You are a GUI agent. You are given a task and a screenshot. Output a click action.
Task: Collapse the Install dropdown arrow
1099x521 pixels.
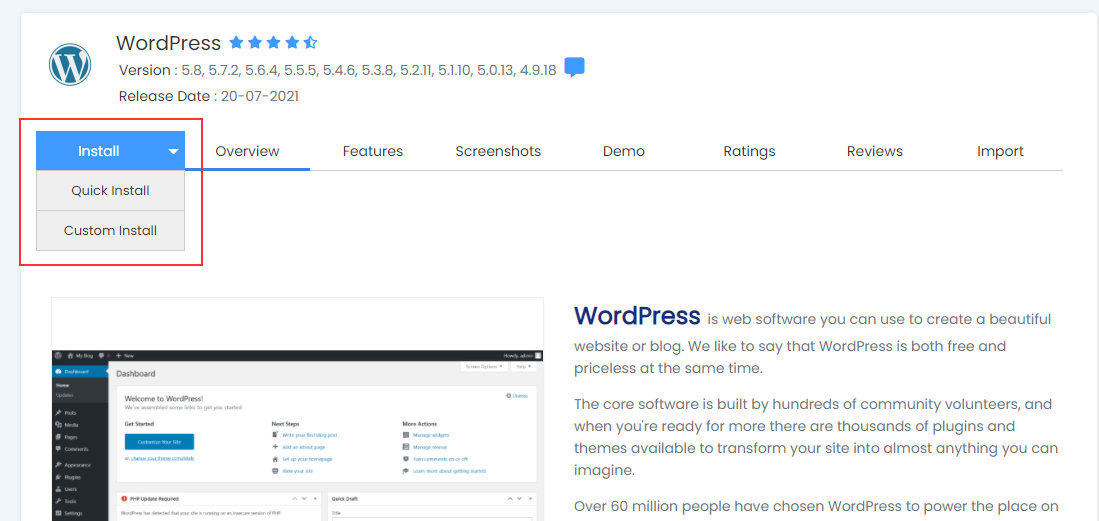click(x=174, y=151)
